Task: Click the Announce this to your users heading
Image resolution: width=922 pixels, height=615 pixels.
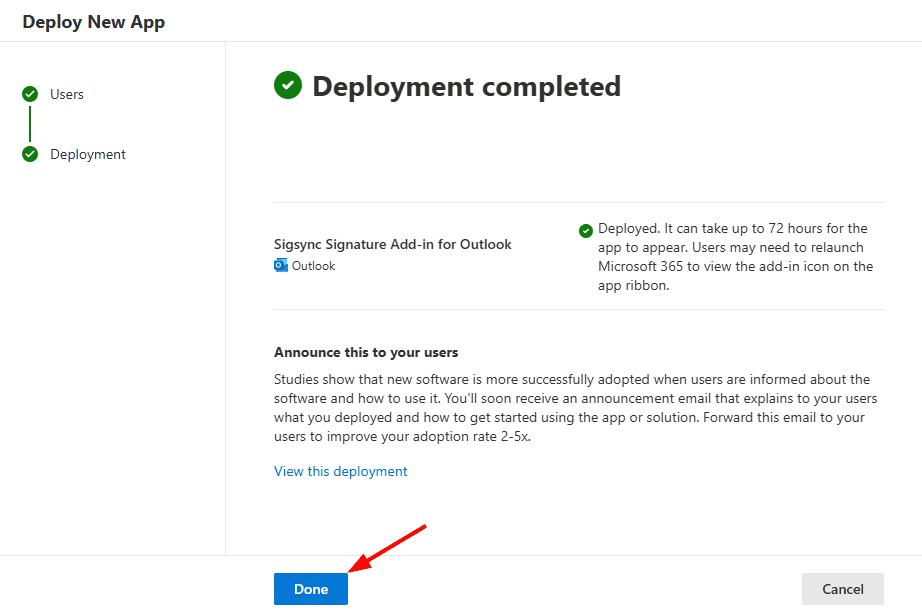Action: 366,352
